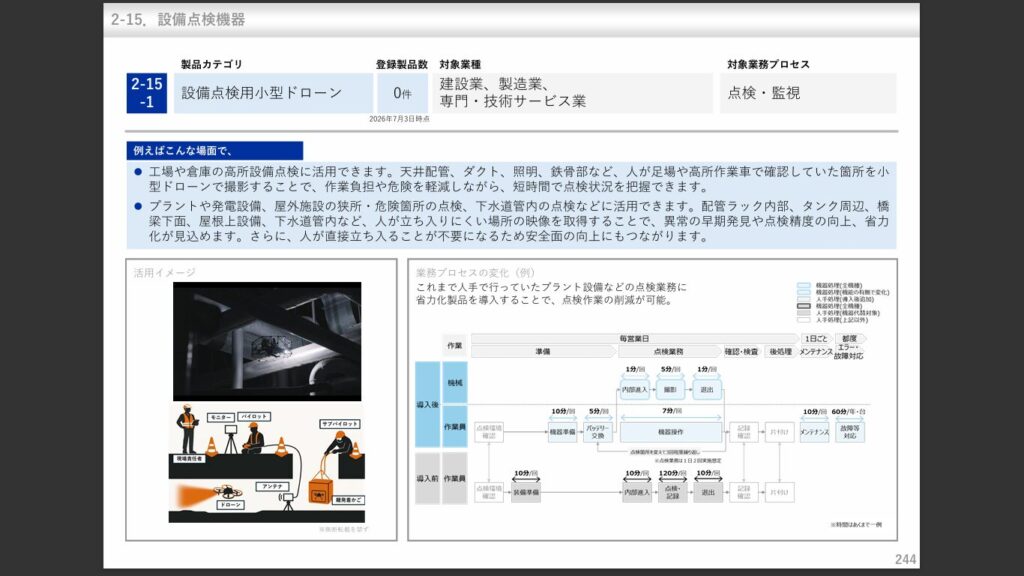Click the top legend swatch 機器処理(全機種)
Image resolution: width=1024 pixels, height=576 pixels.
803,285
